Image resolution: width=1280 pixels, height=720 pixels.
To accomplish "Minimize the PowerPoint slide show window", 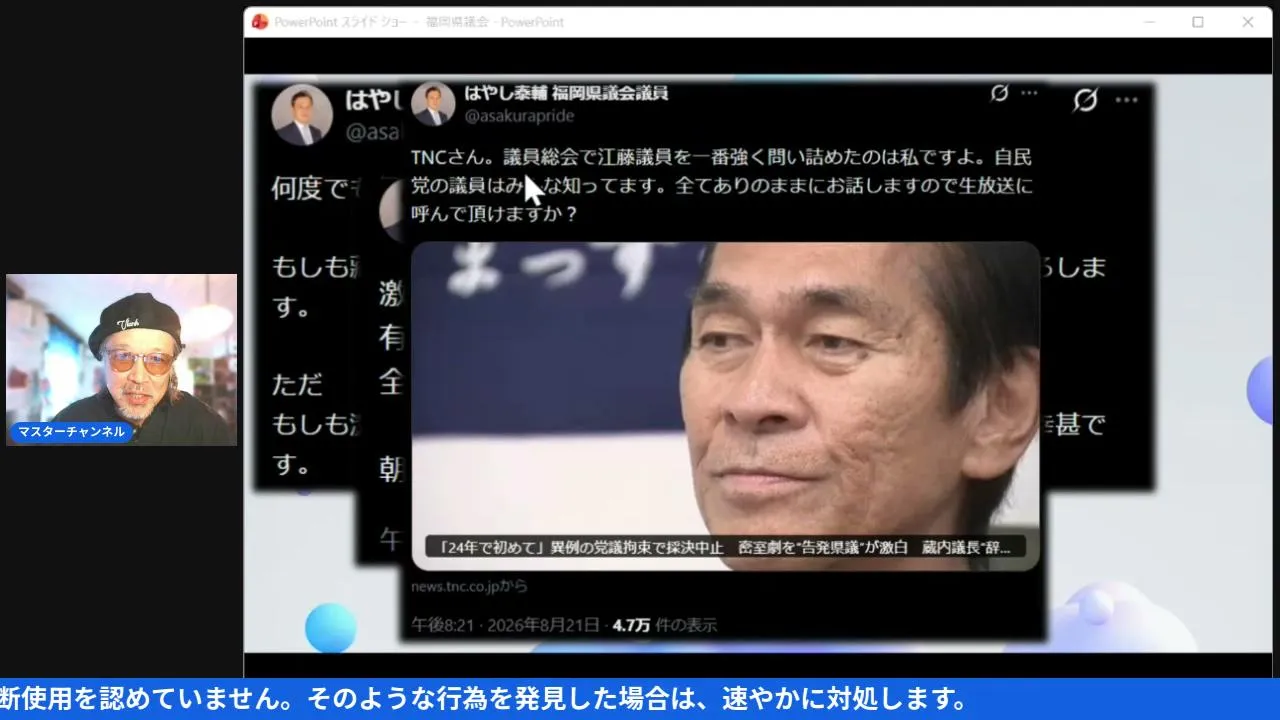I will (x=1148, y=22).
